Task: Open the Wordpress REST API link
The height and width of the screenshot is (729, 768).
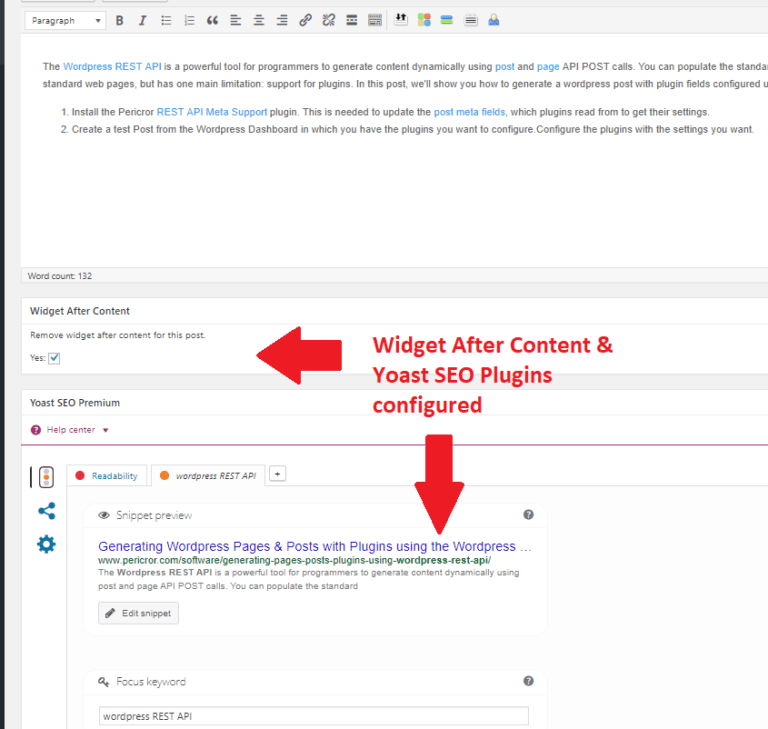Action: click(112, 67)
